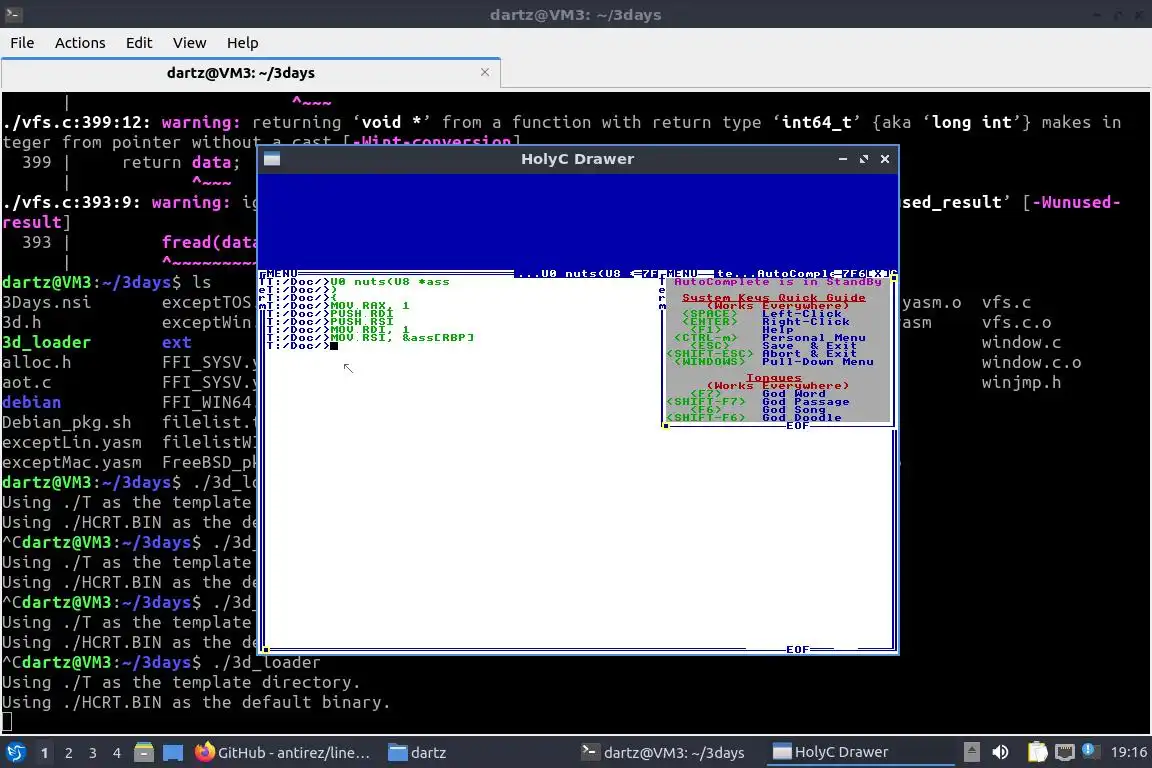
Task: Click the Tongues heading in AutoComplete
Action: 774,378
